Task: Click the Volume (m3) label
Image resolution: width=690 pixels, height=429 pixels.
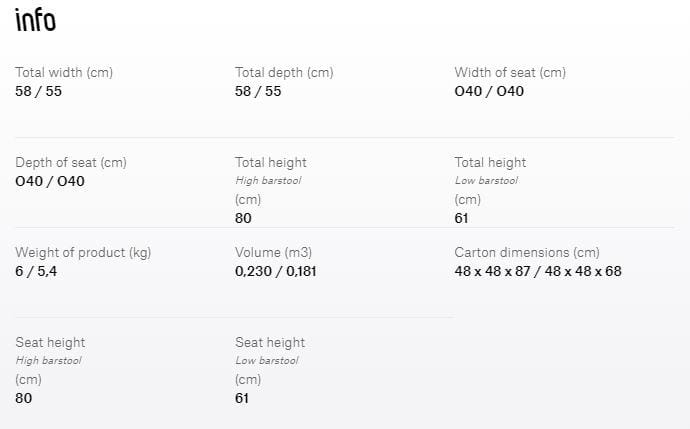Action: [x=273, y=252]
